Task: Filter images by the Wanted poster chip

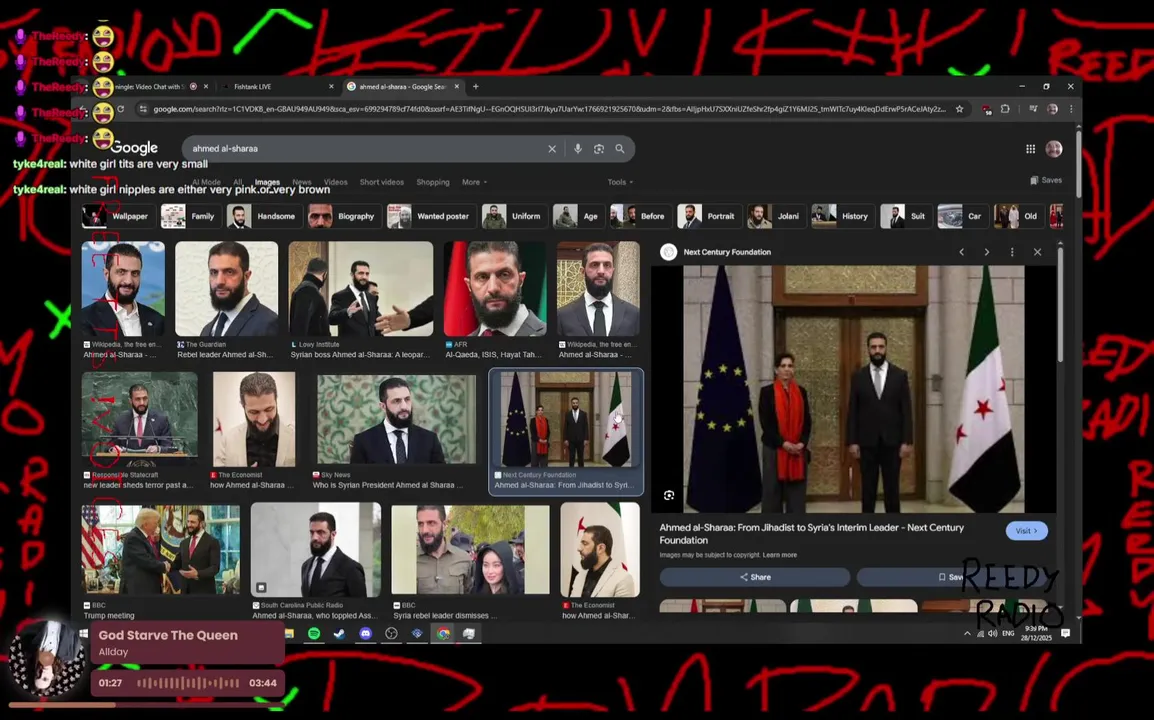Action: coord(430,216)
